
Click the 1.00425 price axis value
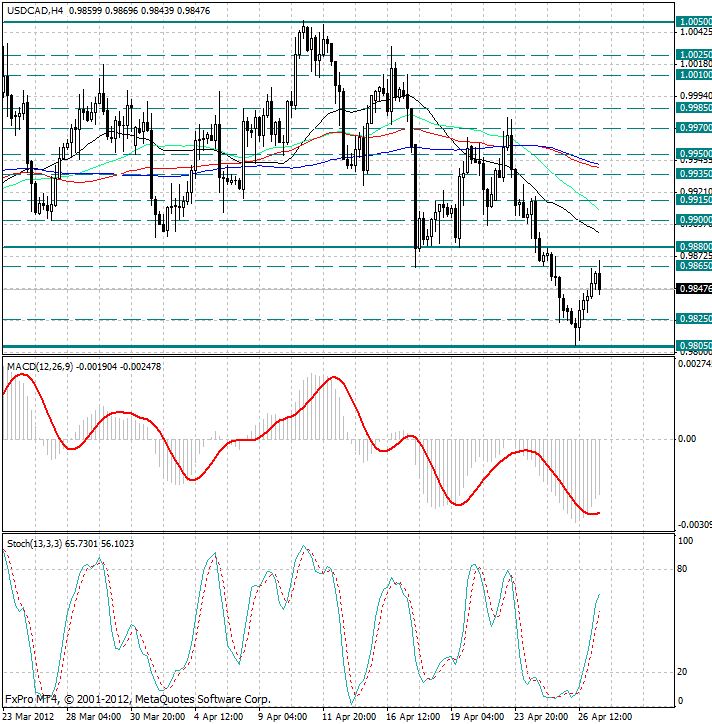[x=696, y=32]
